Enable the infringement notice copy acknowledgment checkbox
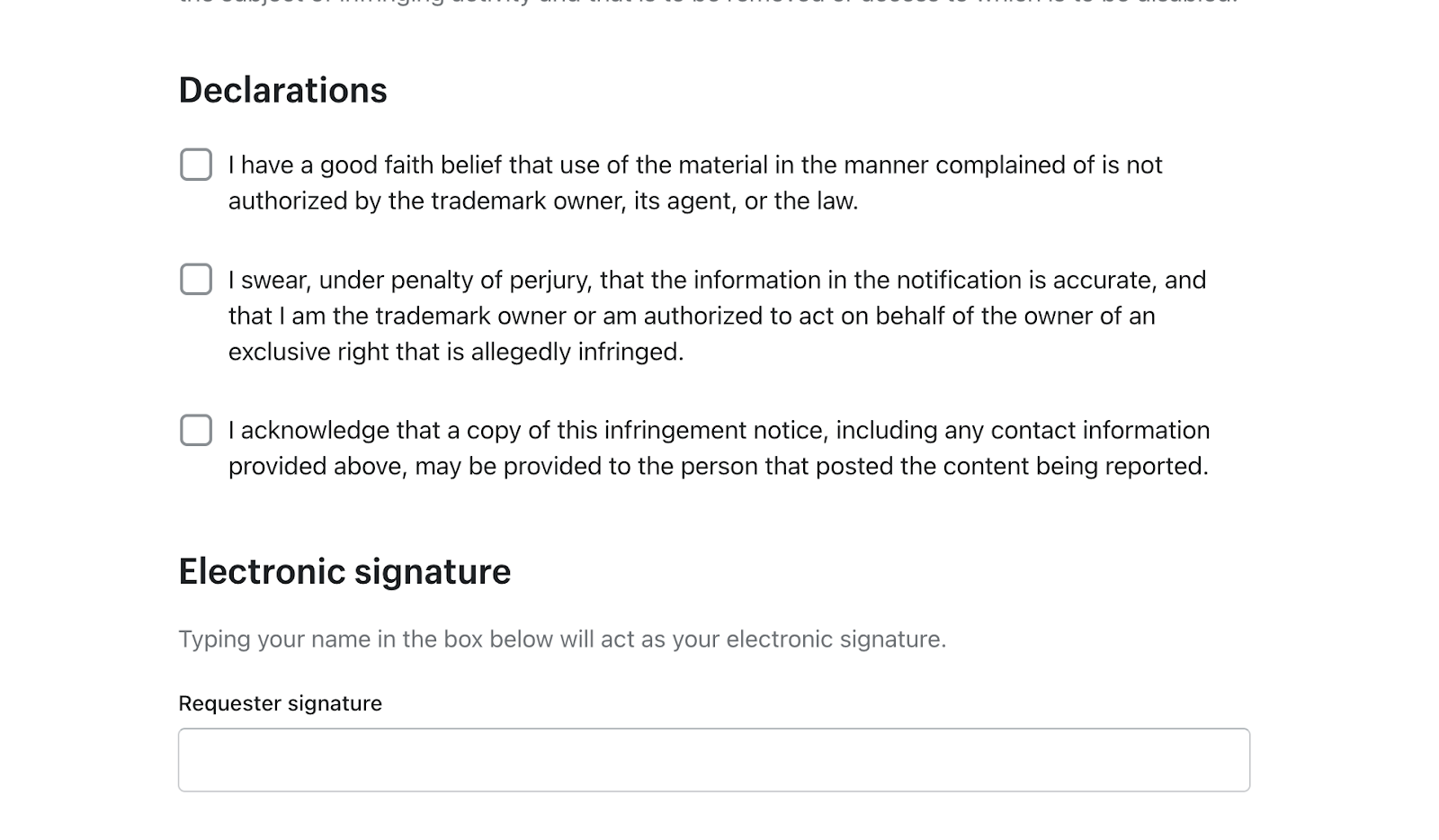 196,430
